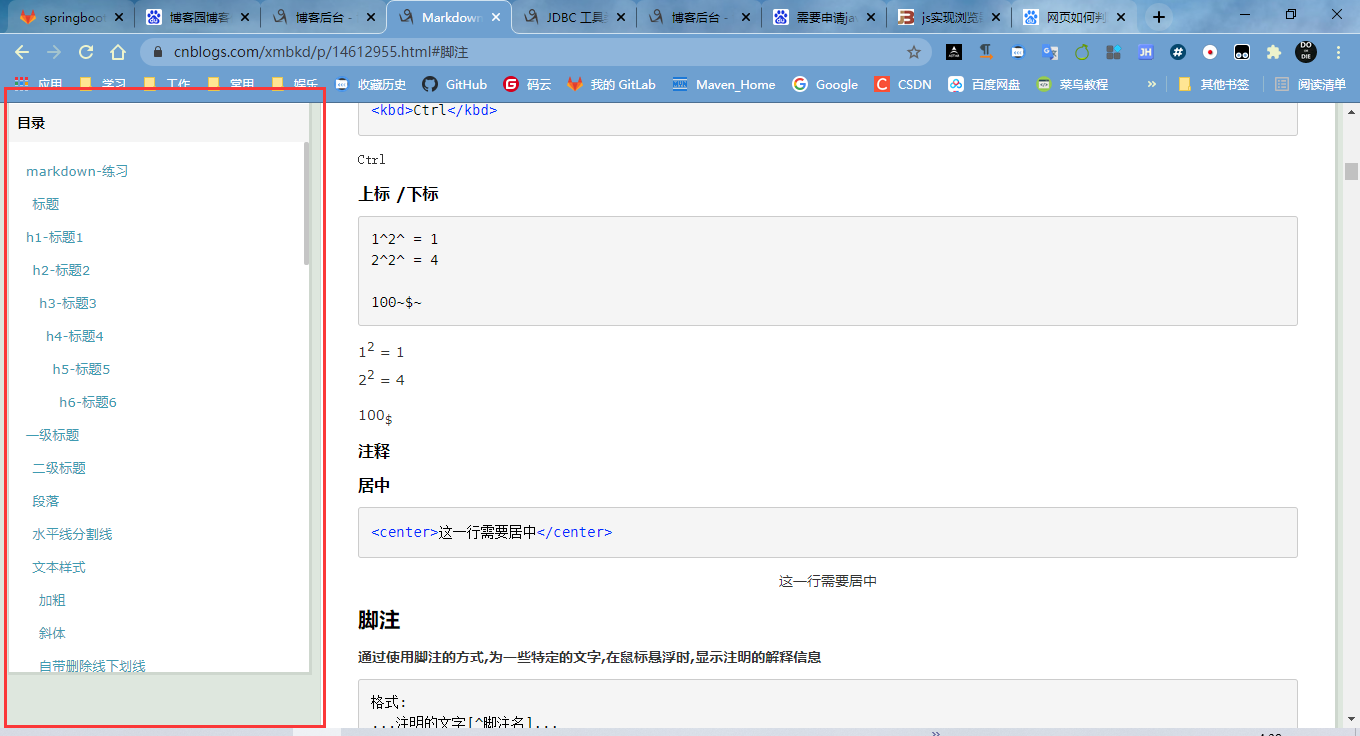
Task: Open the browser home page
Action: (118, 52)
